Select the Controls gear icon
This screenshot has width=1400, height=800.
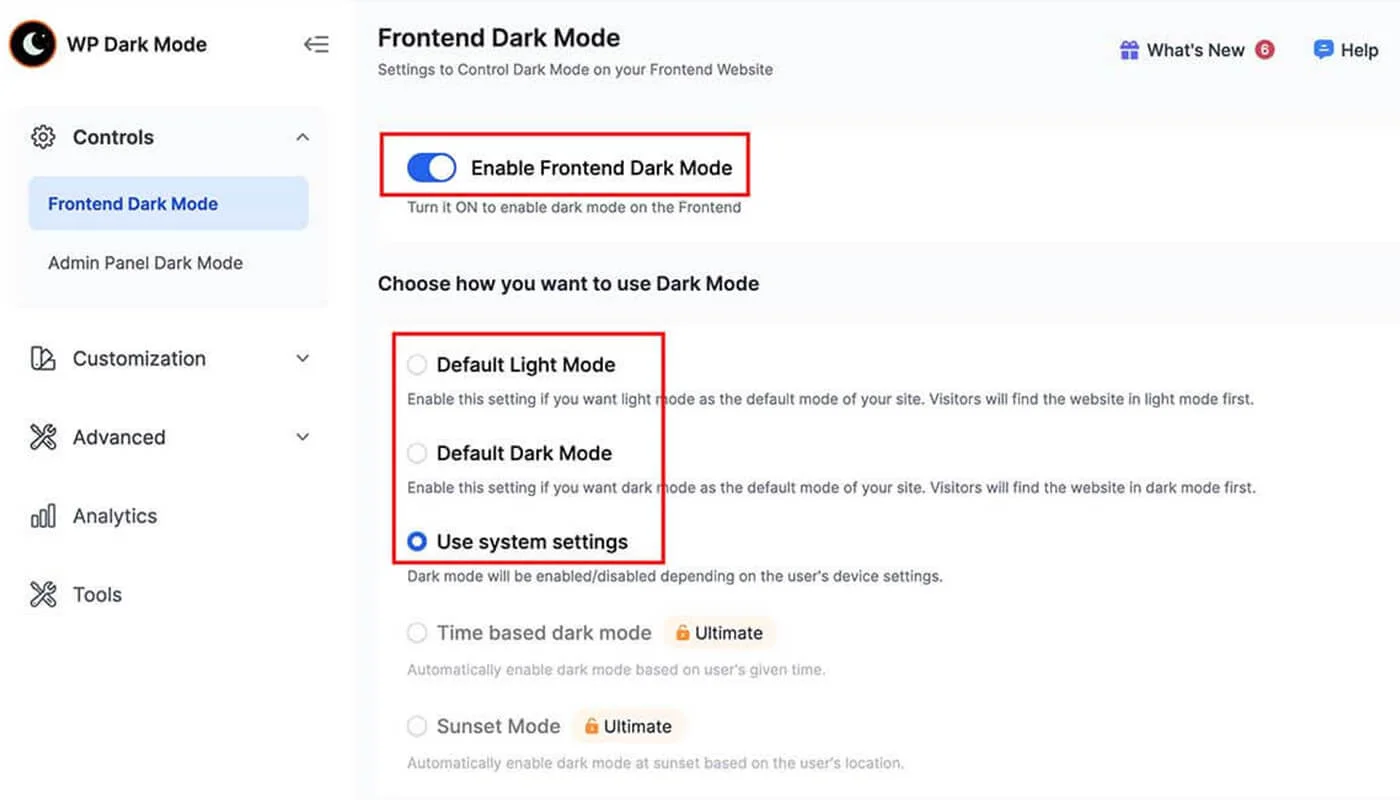pyautogui.click(x=42, y=137)
